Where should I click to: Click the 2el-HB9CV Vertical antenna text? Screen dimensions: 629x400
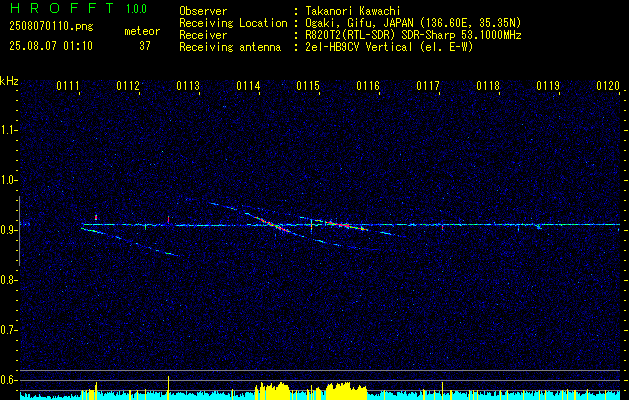click(389, 47)
